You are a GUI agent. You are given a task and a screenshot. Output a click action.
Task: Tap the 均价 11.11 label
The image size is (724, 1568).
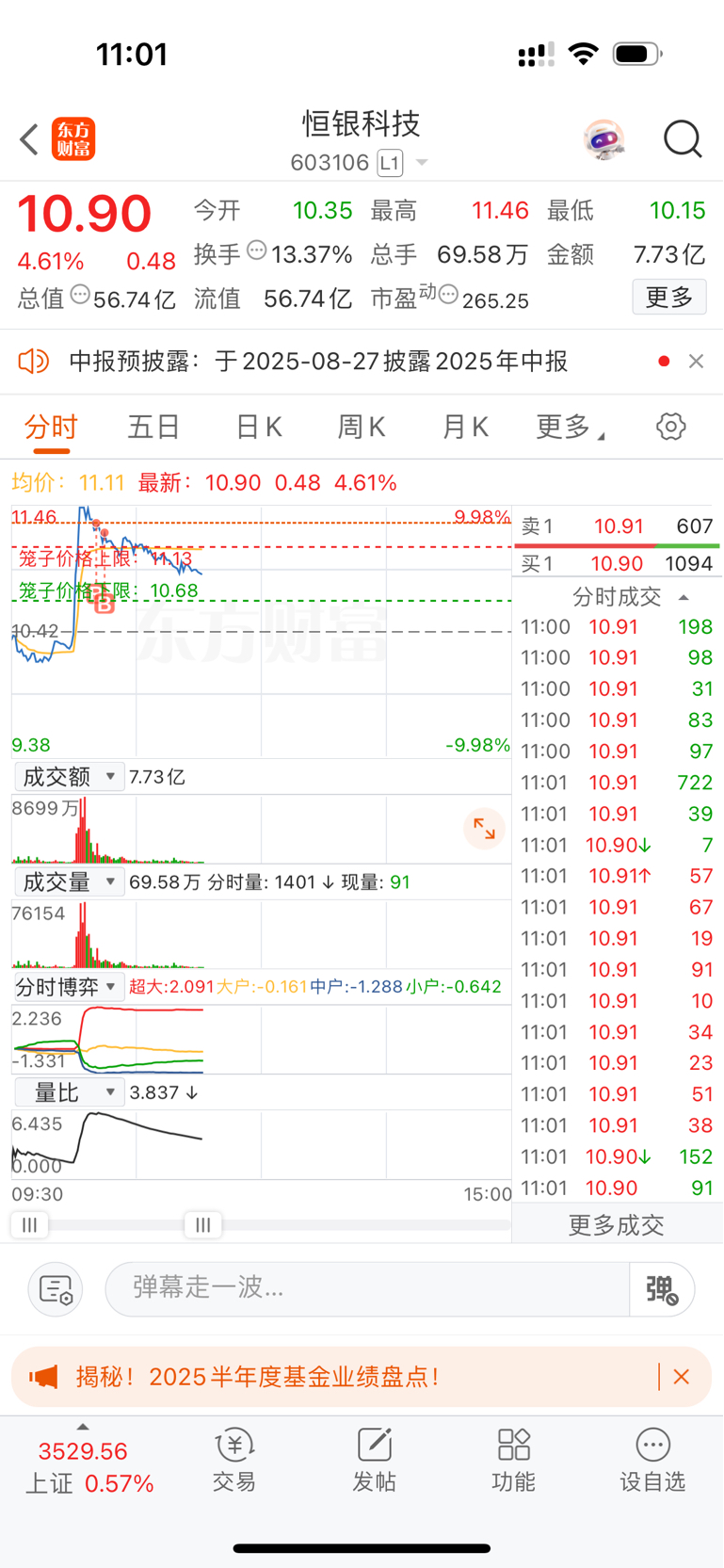tap(68, 483)
